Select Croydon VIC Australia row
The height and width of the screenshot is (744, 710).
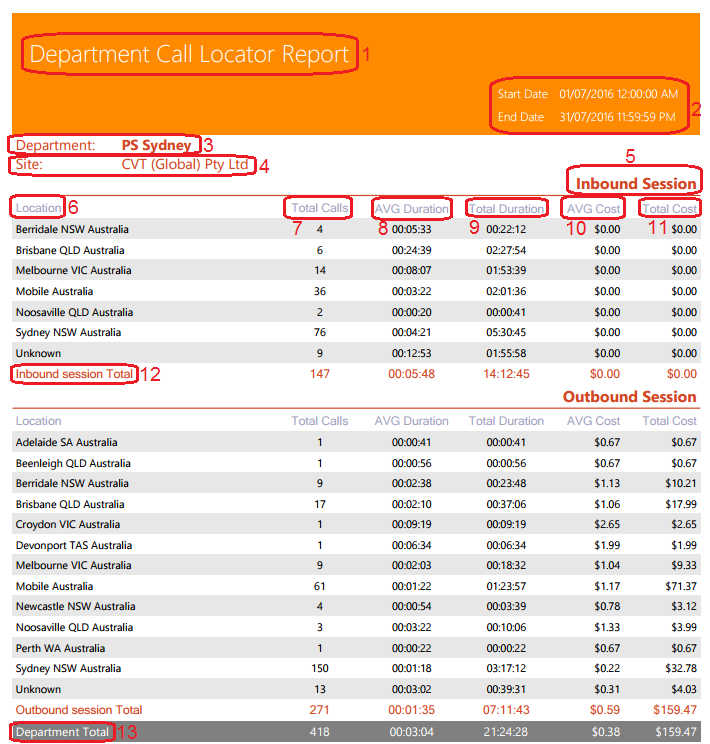coord(356,525)
